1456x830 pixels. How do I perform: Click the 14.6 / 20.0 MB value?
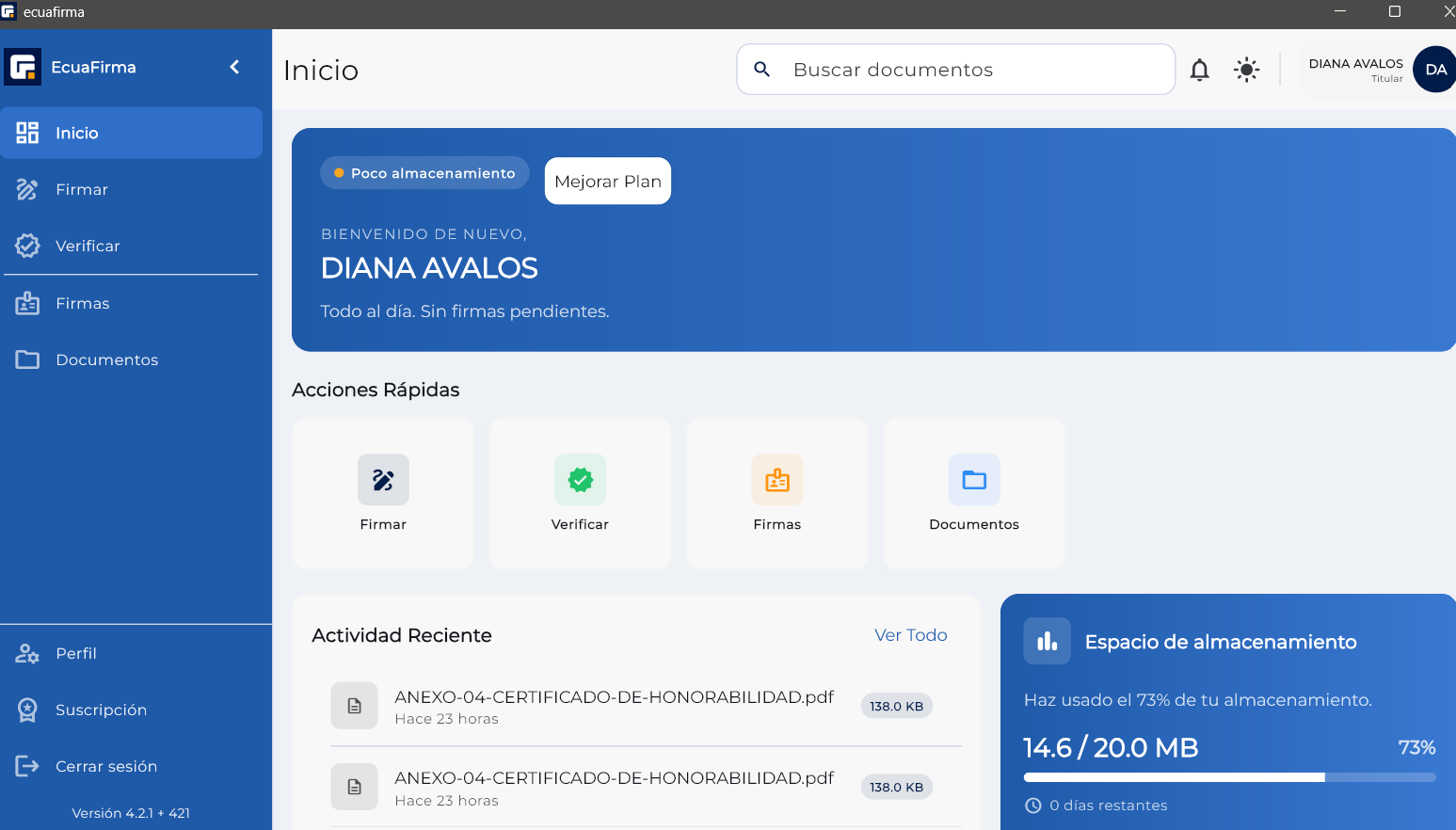(1111, 748)
